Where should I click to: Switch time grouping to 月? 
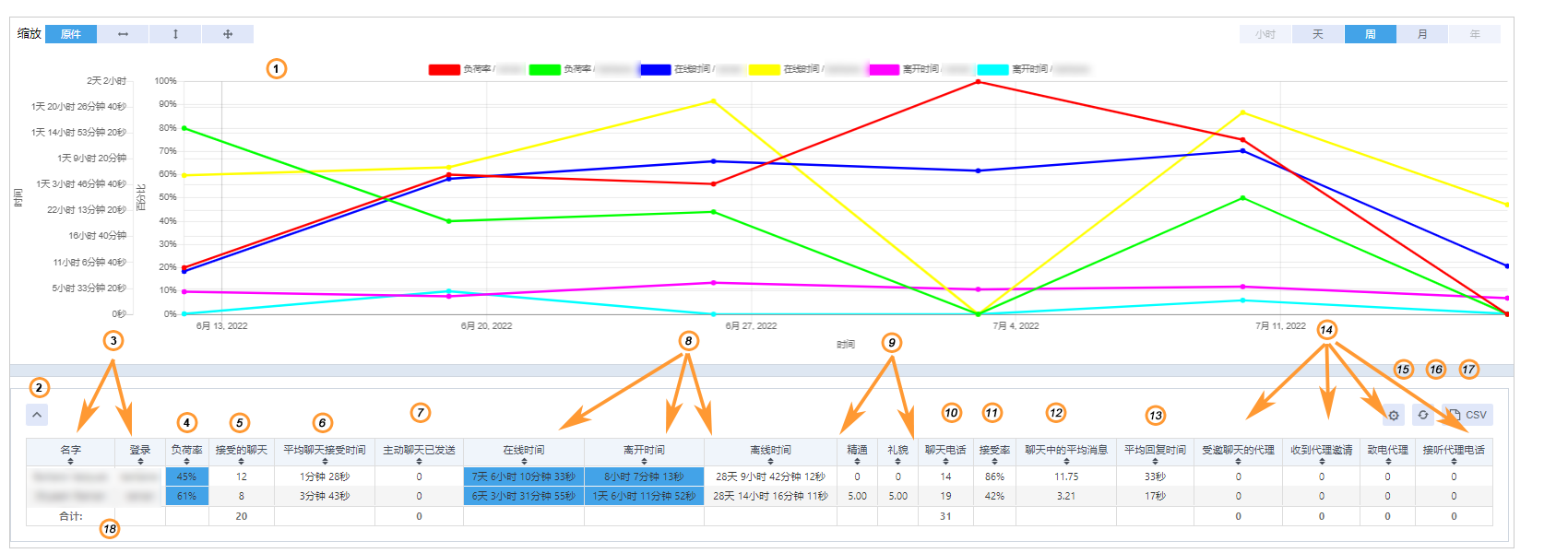(x=1422, y=34)
